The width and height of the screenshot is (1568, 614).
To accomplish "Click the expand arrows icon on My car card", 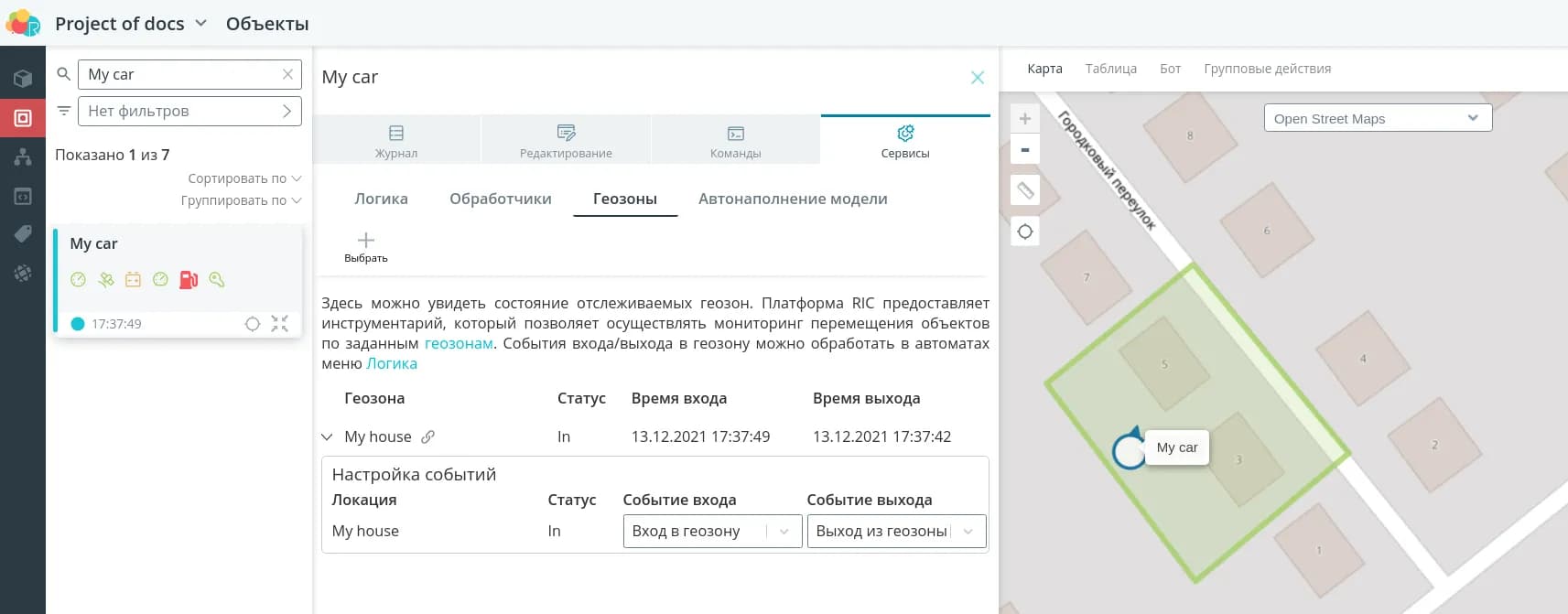I will tap(280, 324).
